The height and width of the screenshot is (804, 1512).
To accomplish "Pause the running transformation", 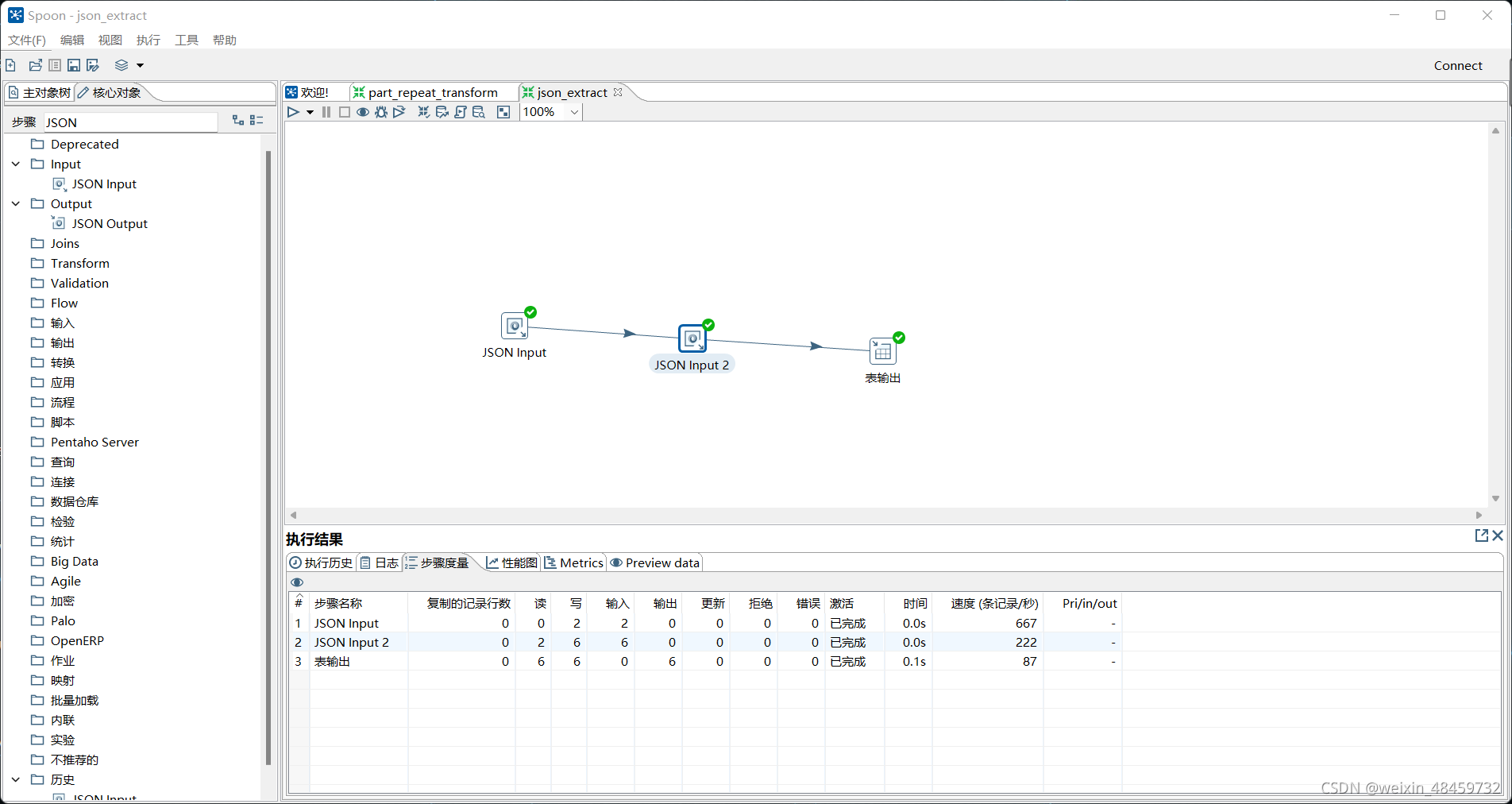I will click(x=326, y=112).
